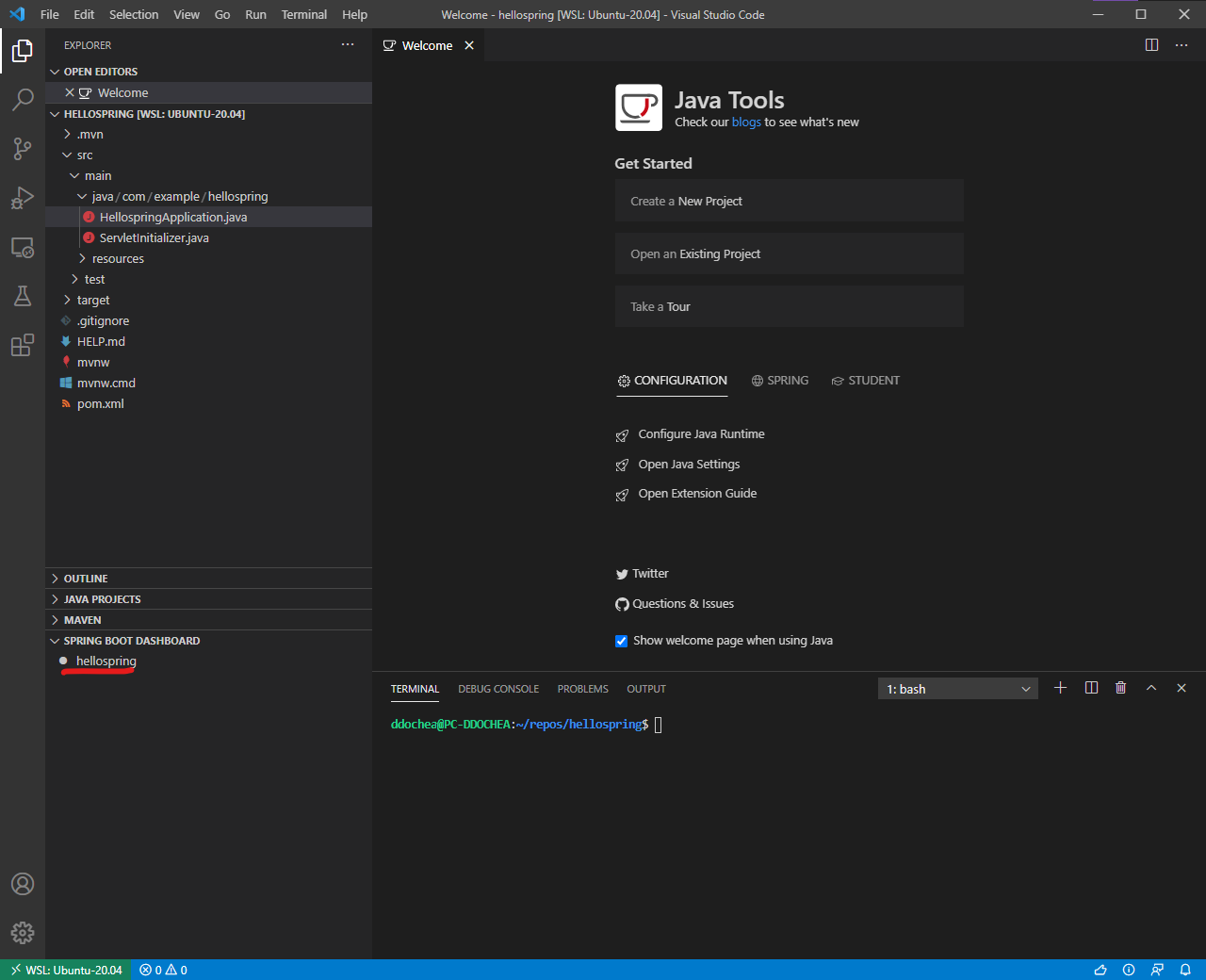Open notifications bell in status bar
The width and height of the screenshot is (1206, 980).
tap(1185, 970)
